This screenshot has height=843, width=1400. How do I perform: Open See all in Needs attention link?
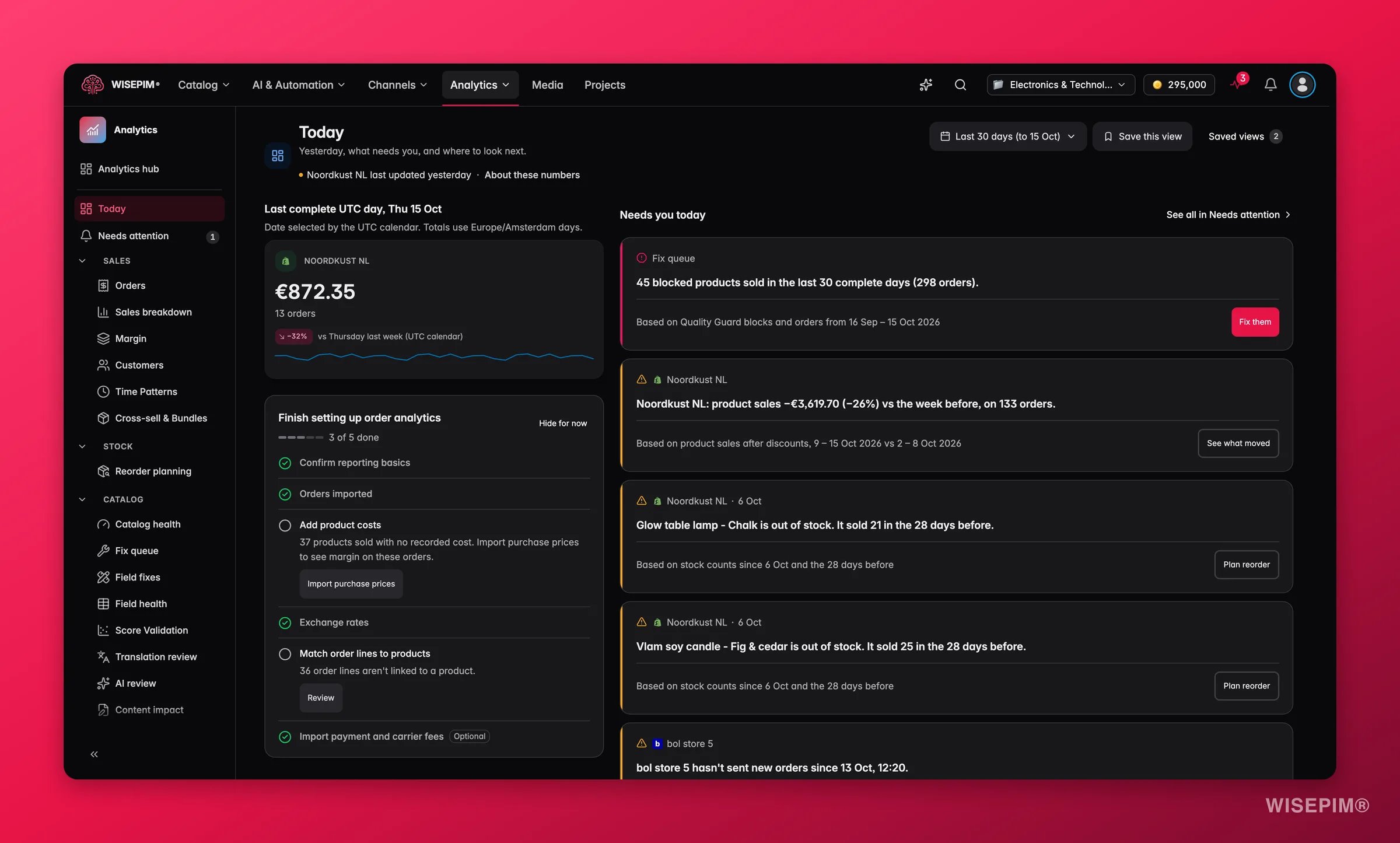pyautogui.click(x=1228, y=215)
